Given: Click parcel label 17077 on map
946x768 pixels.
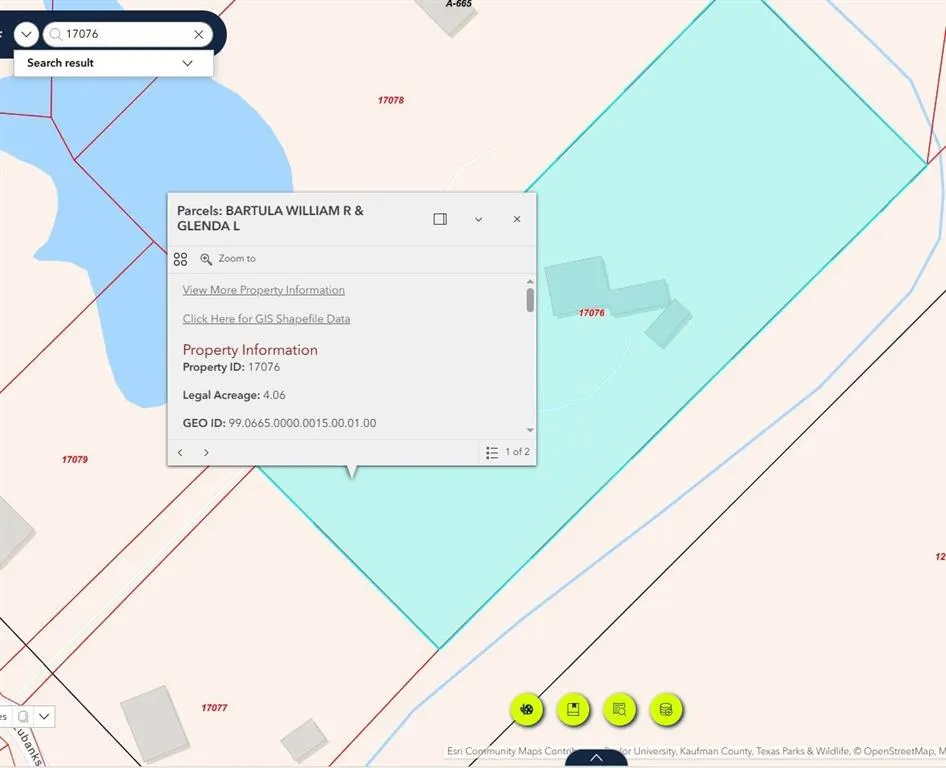Looking at the screenshot, I should [x=214, y=708].
